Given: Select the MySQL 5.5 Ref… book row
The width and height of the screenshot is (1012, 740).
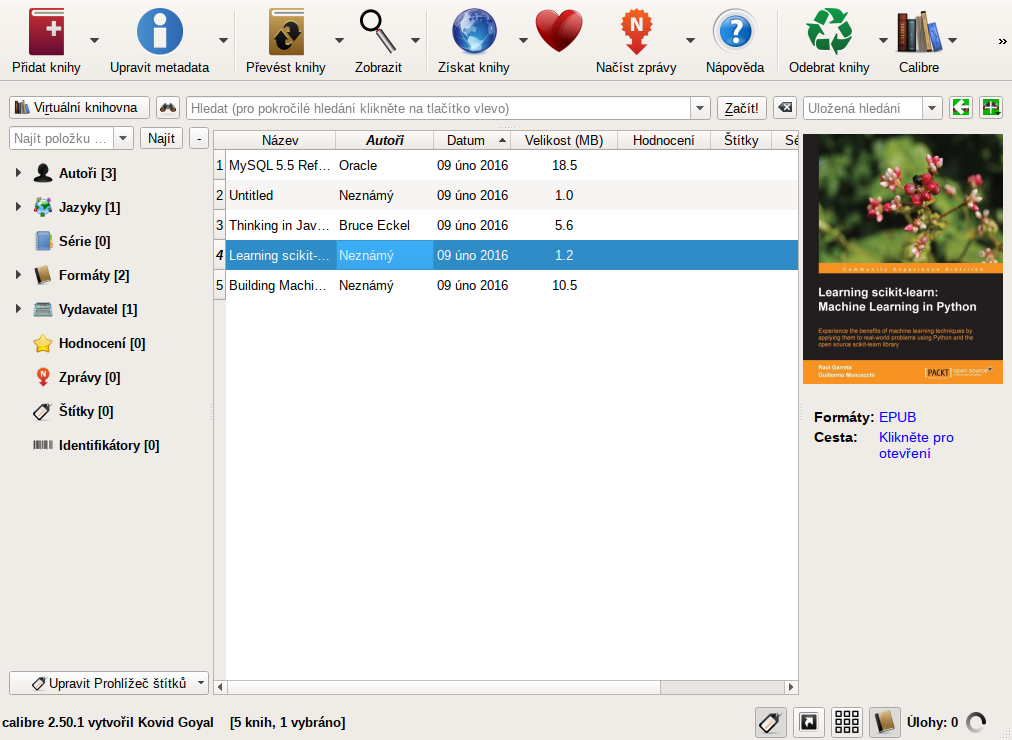Looking at the screenshot, I should tap(512, 165).
